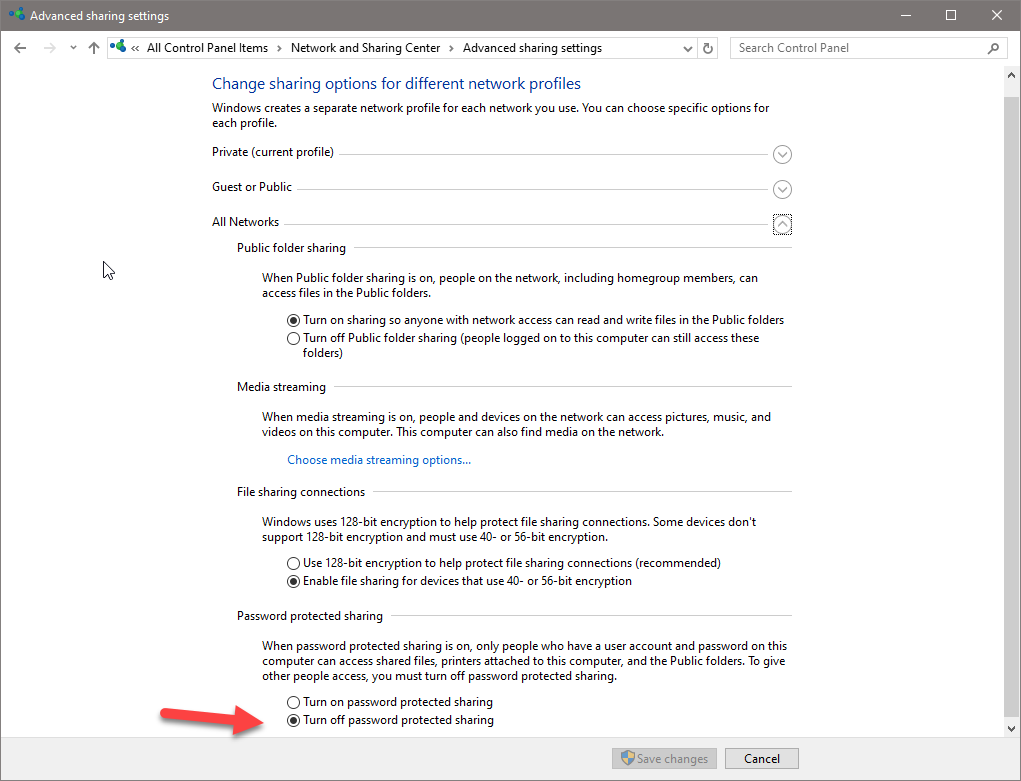Go to All Control Panel Items breadcrumb
The image size is (1021, 781).
point(207,48)
